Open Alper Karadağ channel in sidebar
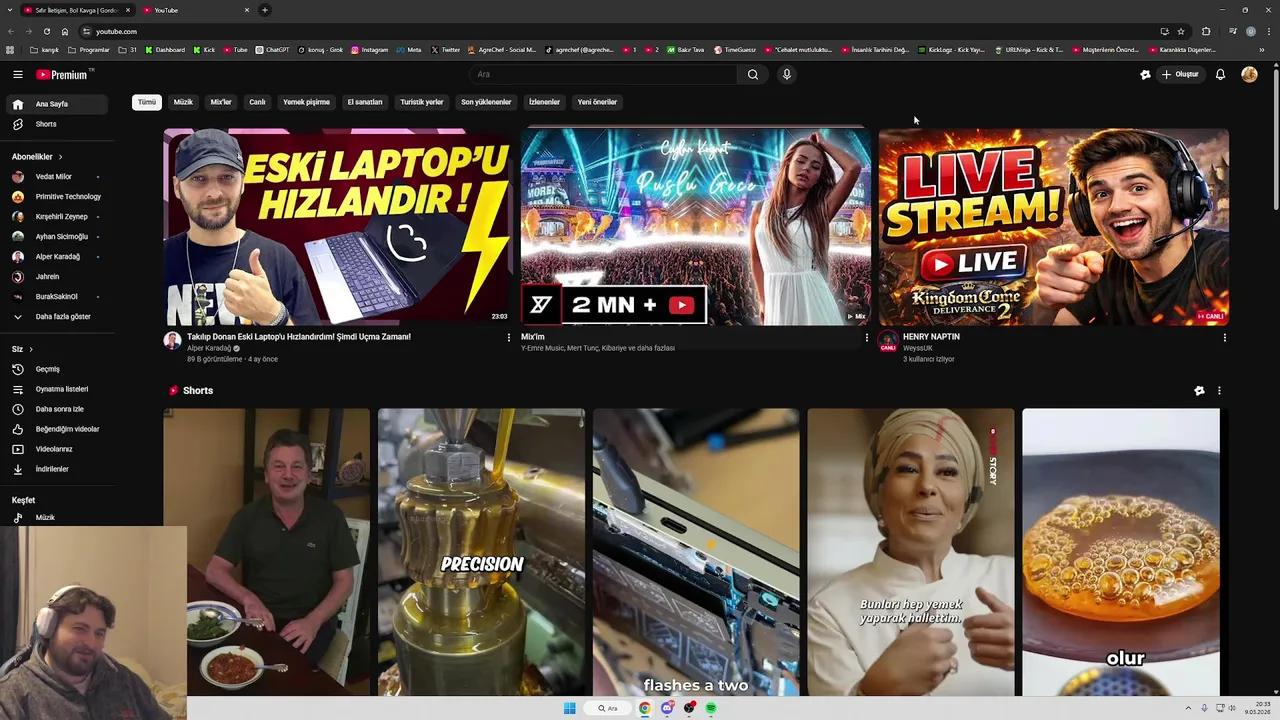Viewport: 1280px width, 720px height. (56, 257)
